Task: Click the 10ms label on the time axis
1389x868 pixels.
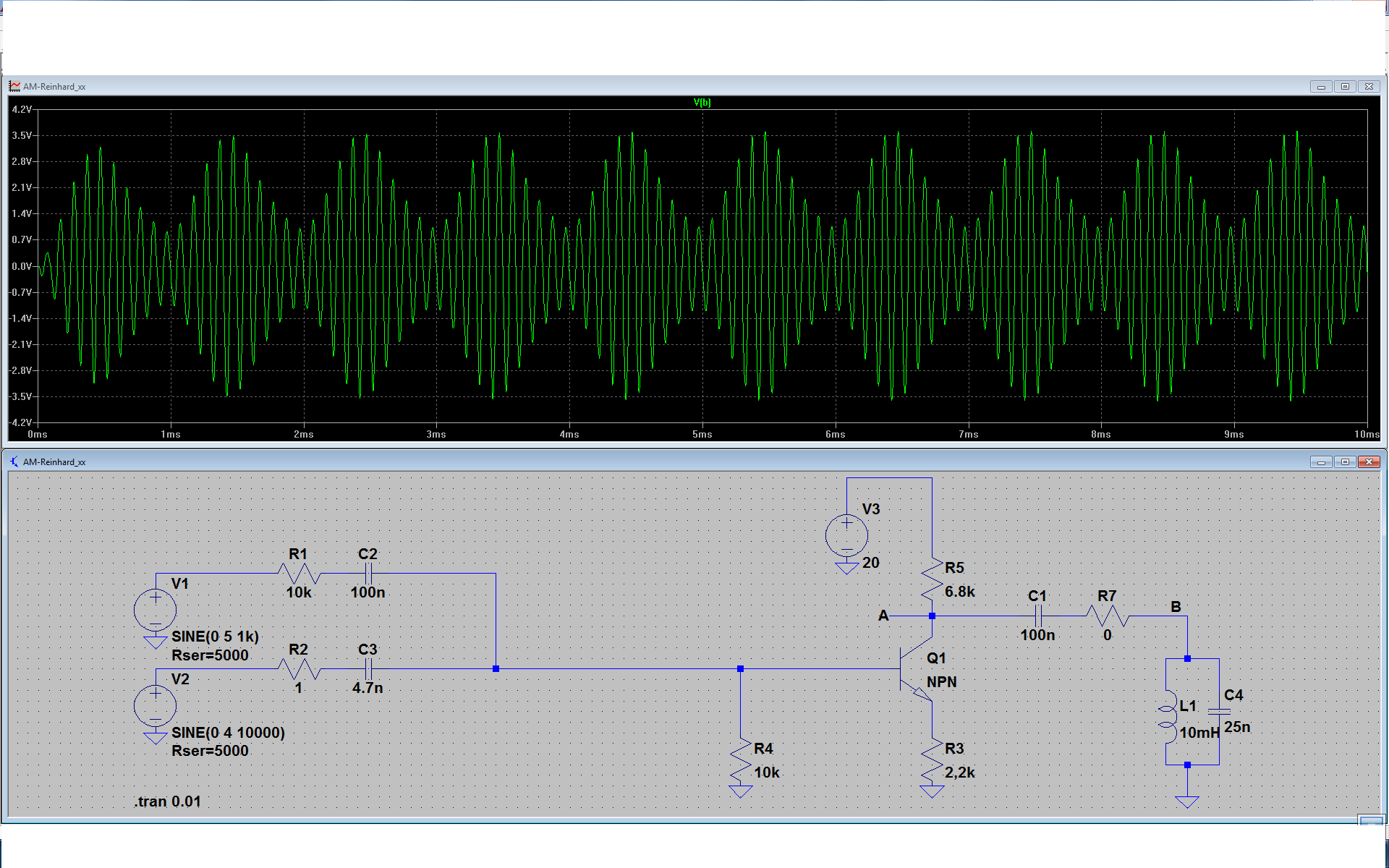Action: coord(1367,434)
